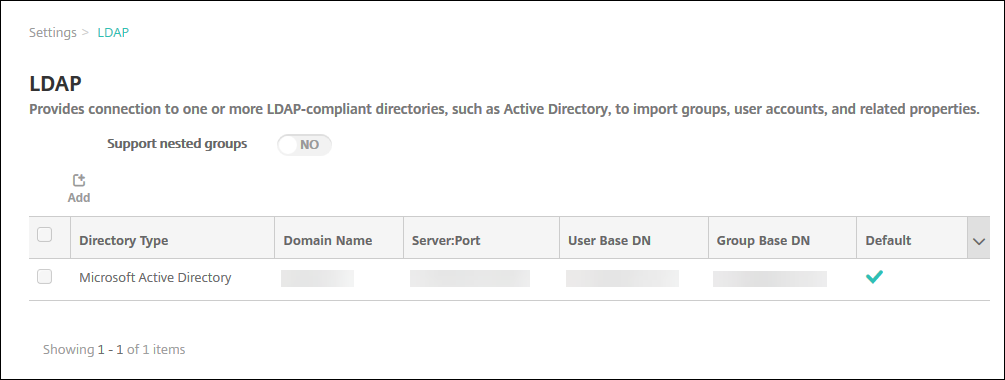Click the Add directory icon
Screen dimensions: 1005x380
(79, 181)
